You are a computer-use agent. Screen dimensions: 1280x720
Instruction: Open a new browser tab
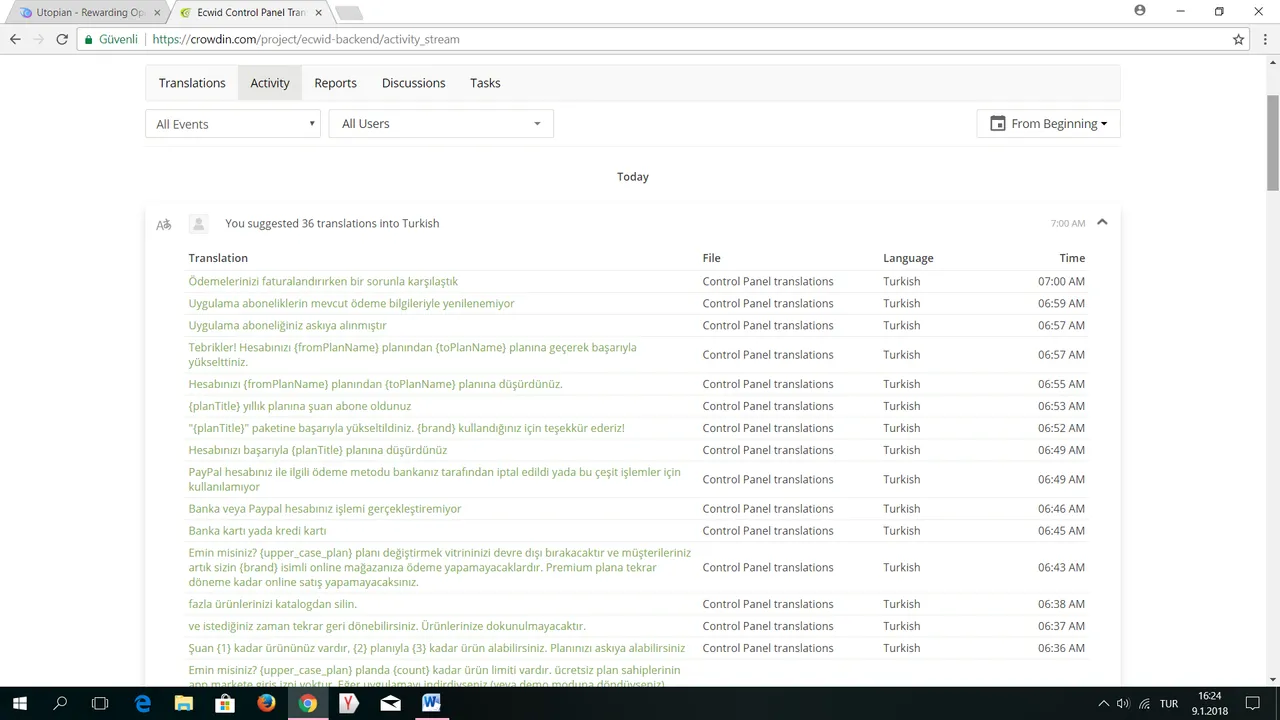pyautogui.click(x=349, y=13)
